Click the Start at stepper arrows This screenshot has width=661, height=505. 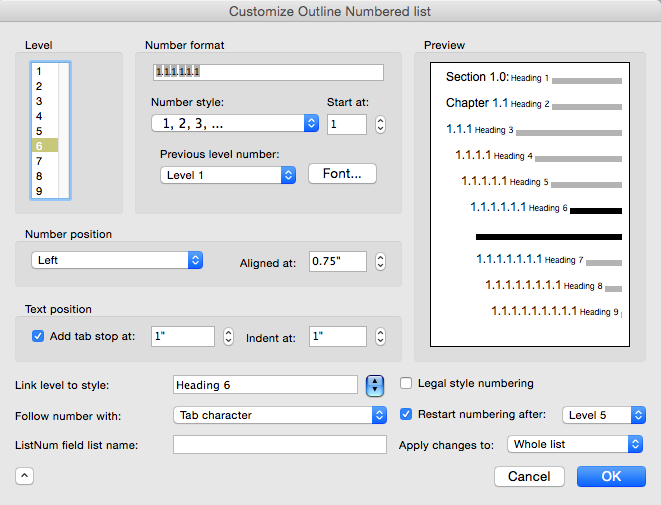tap(380, 124)
